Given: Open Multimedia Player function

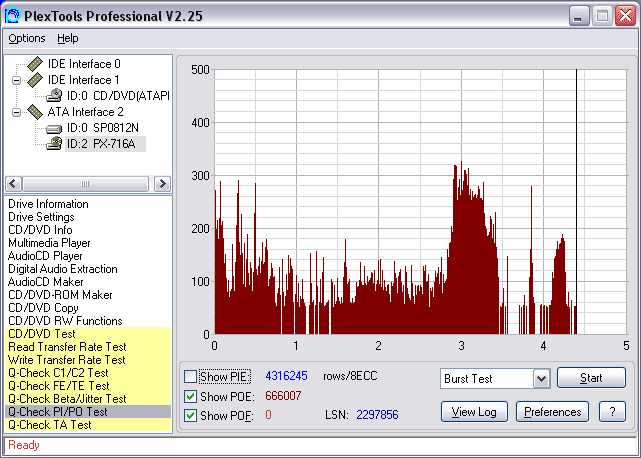Looking at the screenshot, I should 49,243.
